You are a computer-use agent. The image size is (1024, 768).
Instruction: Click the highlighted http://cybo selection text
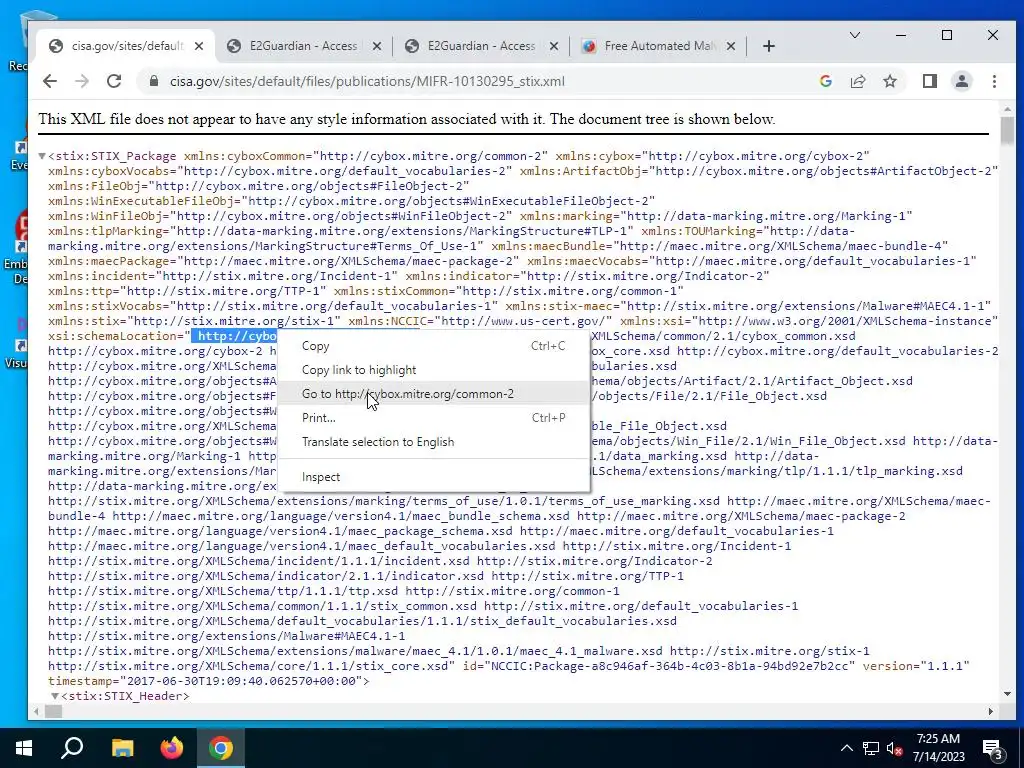click(x=234, y=336)
